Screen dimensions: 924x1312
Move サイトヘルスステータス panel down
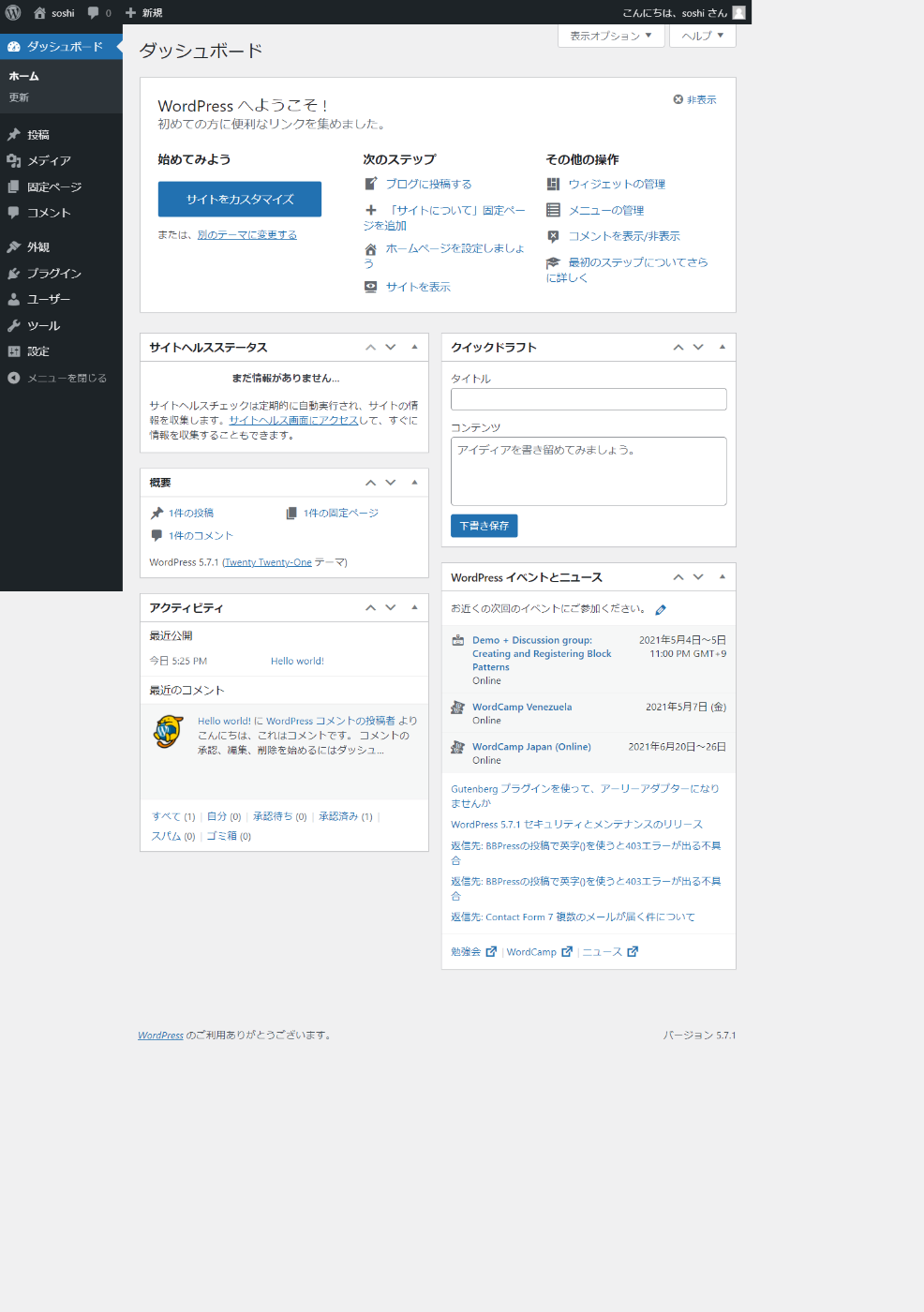tap(391, 347)
